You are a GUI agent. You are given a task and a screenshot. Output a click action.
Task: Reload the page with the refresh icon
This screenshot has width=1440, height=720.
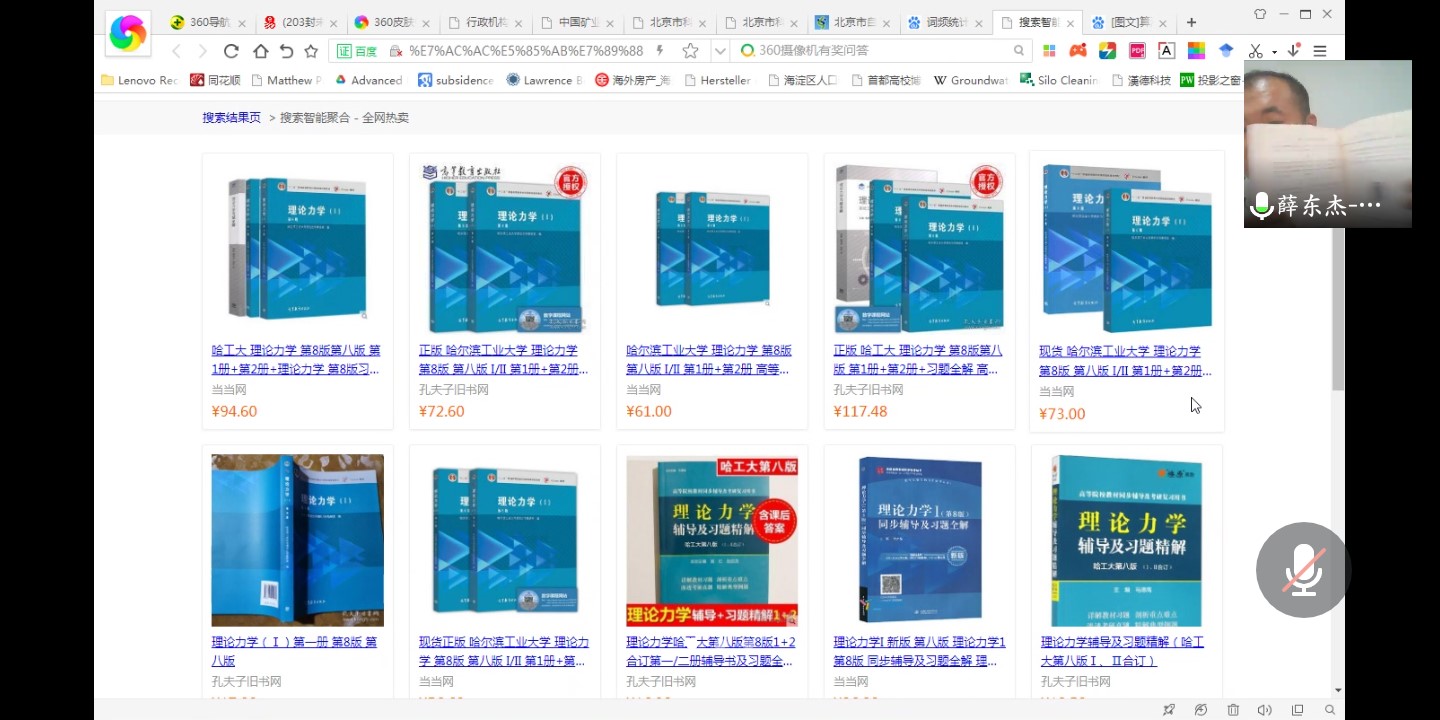coord(231,51)
